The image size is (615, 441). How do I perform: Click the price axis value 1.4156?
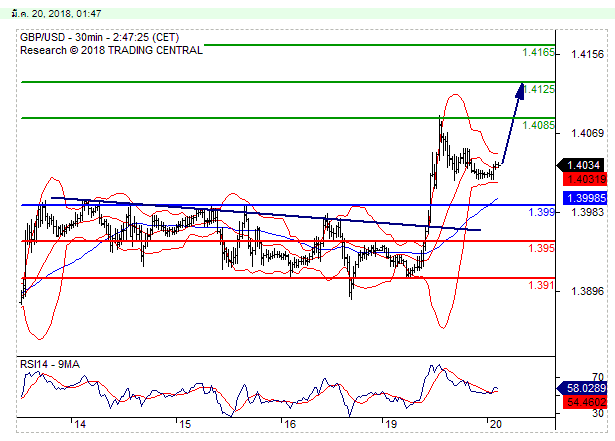[587, 54]
